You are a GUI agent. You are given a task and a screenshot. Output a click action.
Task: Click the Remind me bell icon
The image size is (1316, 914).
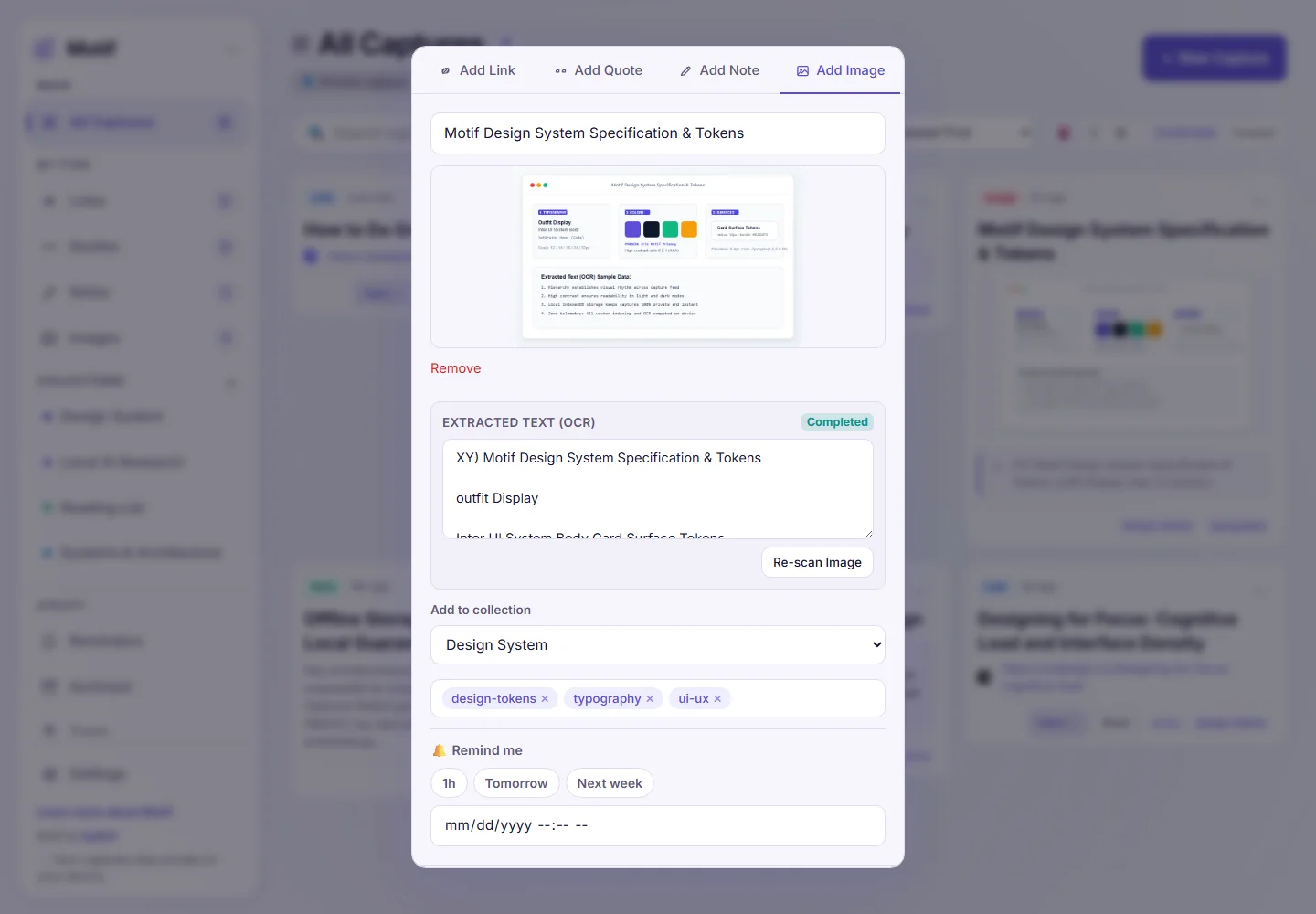click(x=440, y=750)
